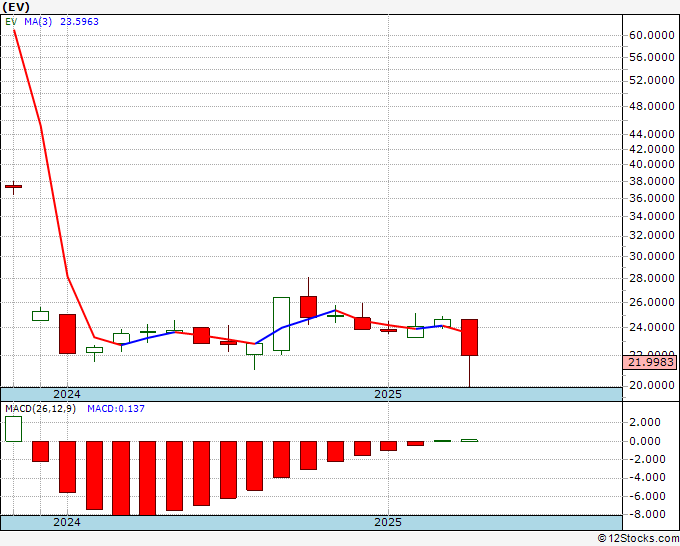Click 2024 on the MACD panel time axis
680x546 pixels.
point(67,522)
